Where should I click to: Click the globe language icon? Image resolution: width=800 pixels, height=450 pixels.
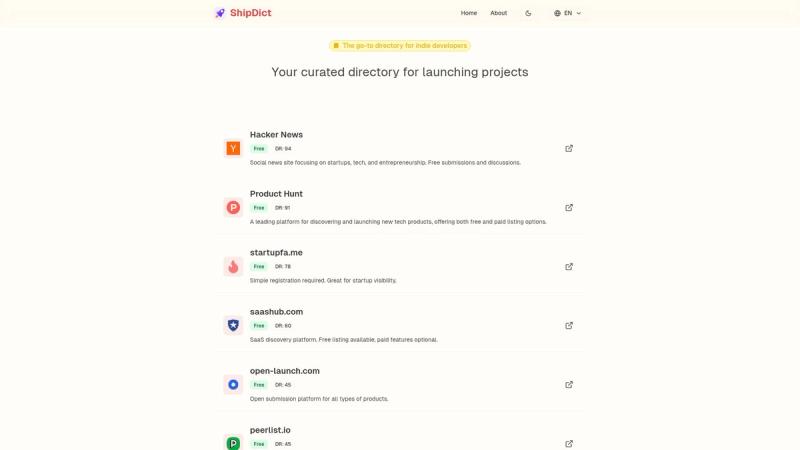pos(557,13)
